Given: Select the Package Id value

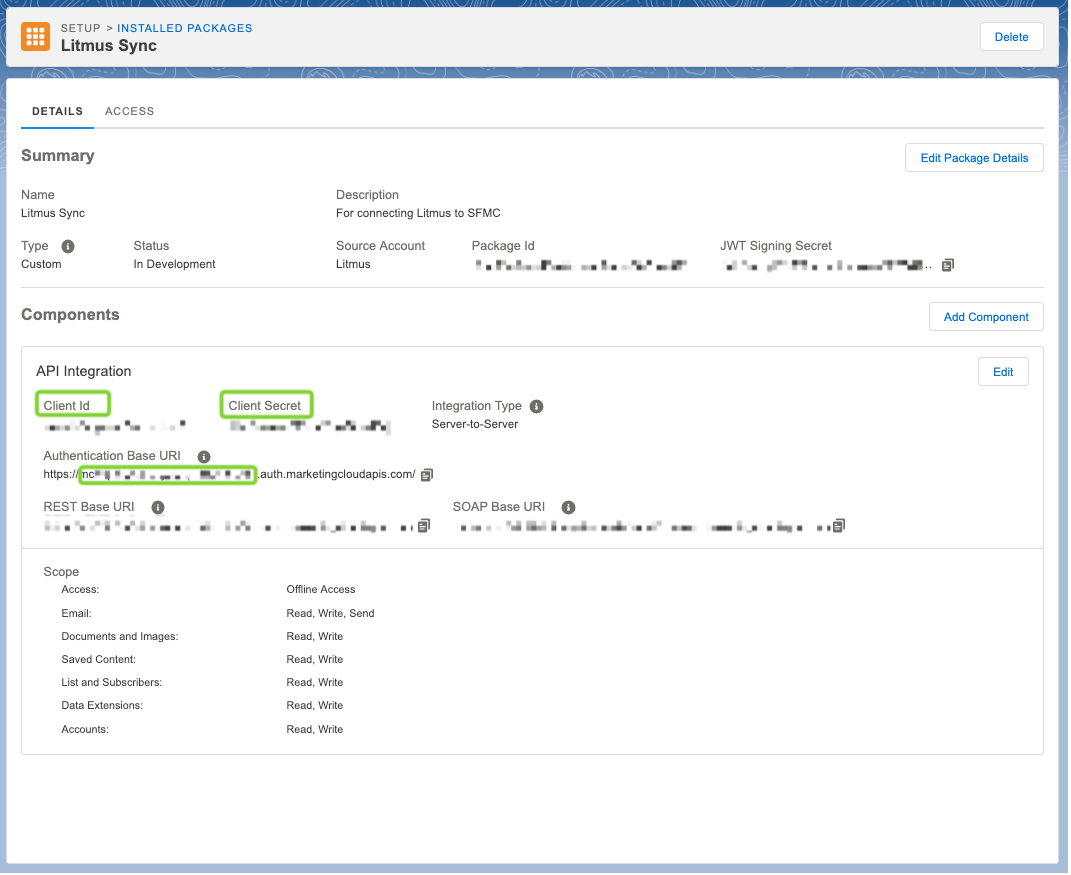Looking at the screenshot, I should point(580,264).
